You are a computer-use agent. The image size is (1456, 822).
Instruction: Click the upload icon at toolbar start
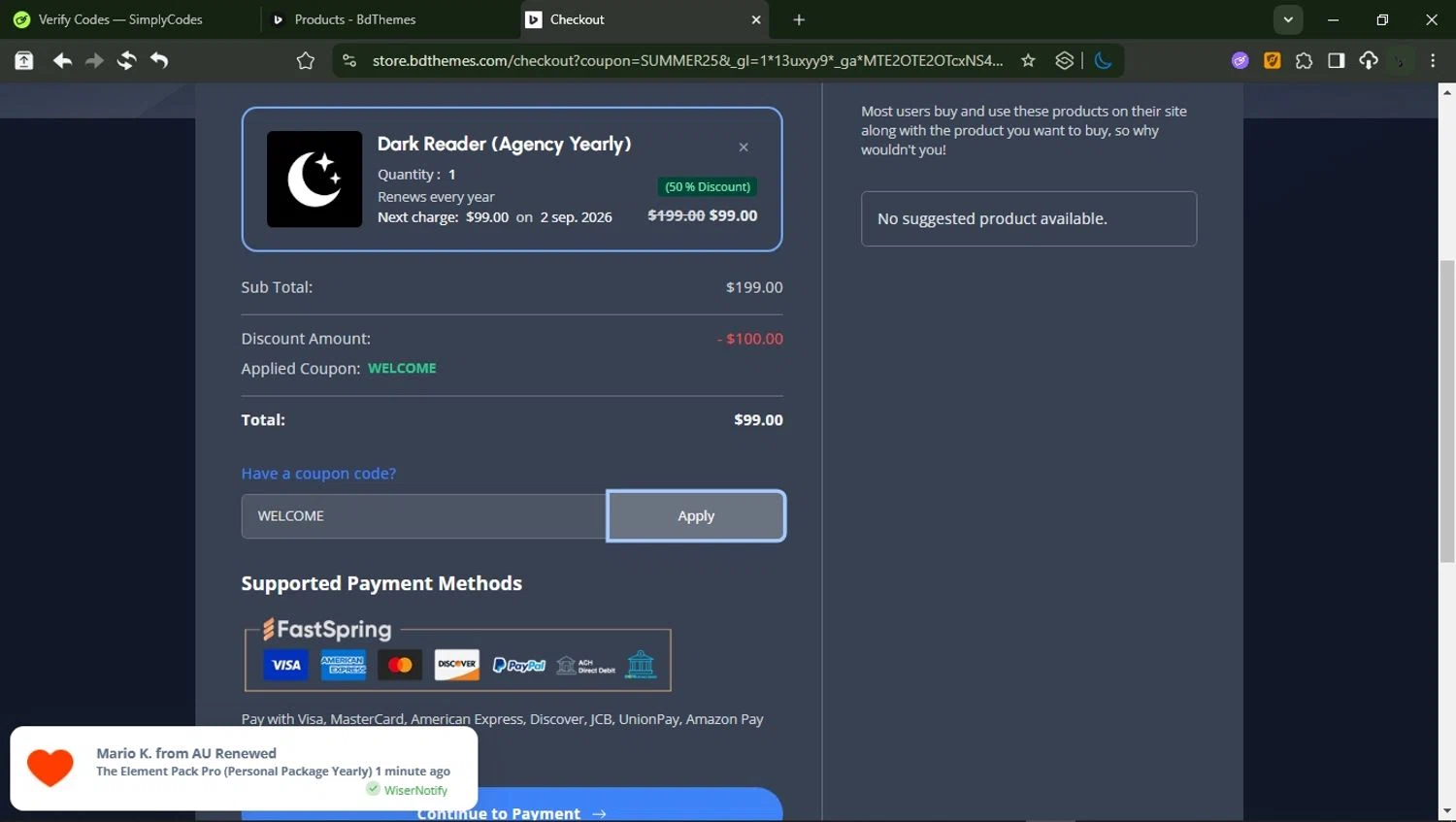pos(24,61)
